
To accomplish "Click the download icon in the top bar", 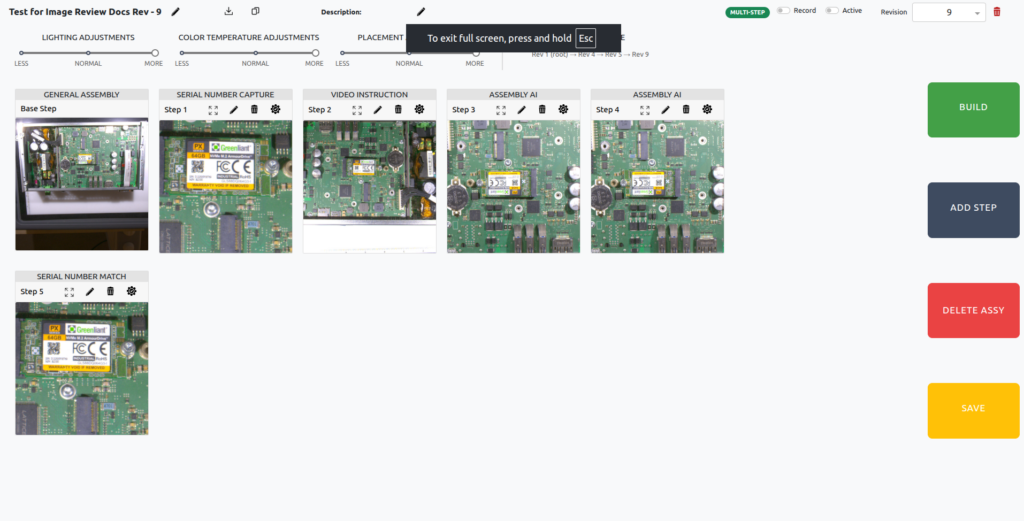I will [229, 11].
